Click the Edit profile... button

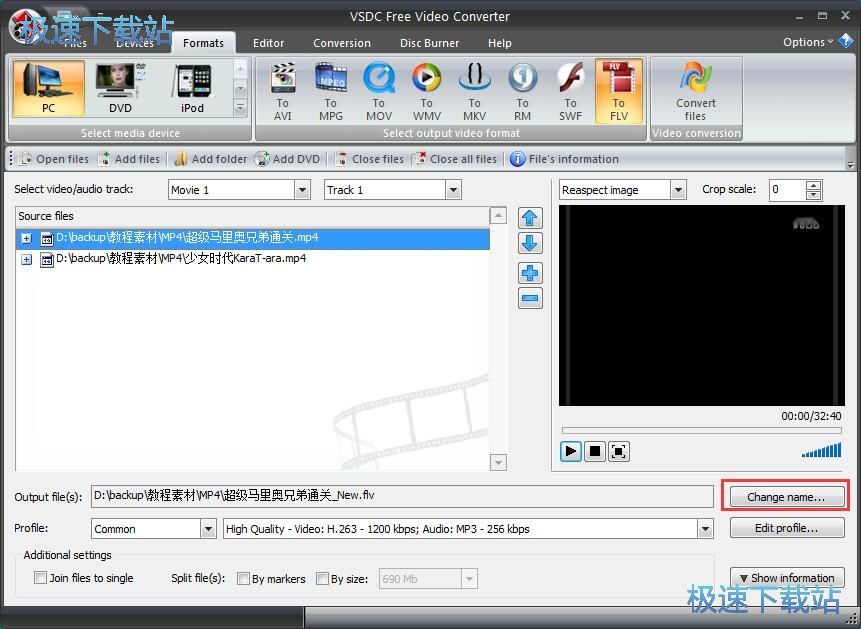tap(786, 528)
